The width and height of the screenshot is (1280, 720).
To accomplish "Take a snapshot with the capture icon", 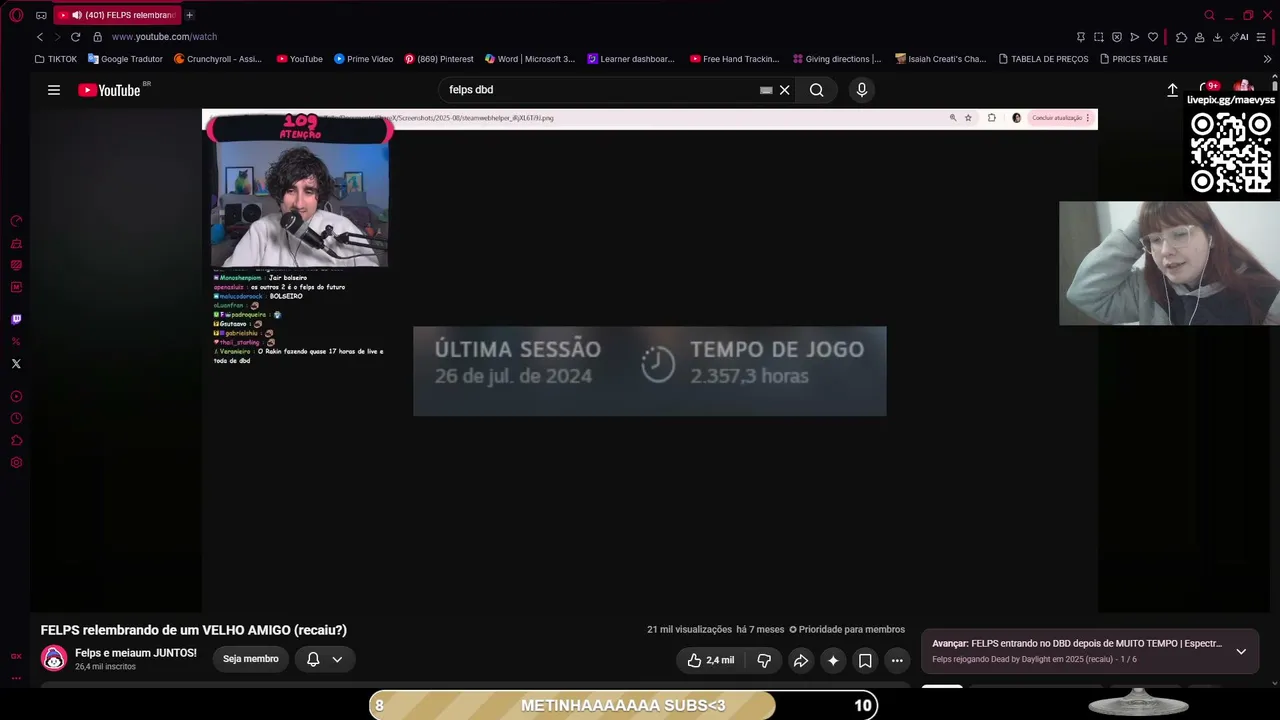I will (x=1099, y=37).
